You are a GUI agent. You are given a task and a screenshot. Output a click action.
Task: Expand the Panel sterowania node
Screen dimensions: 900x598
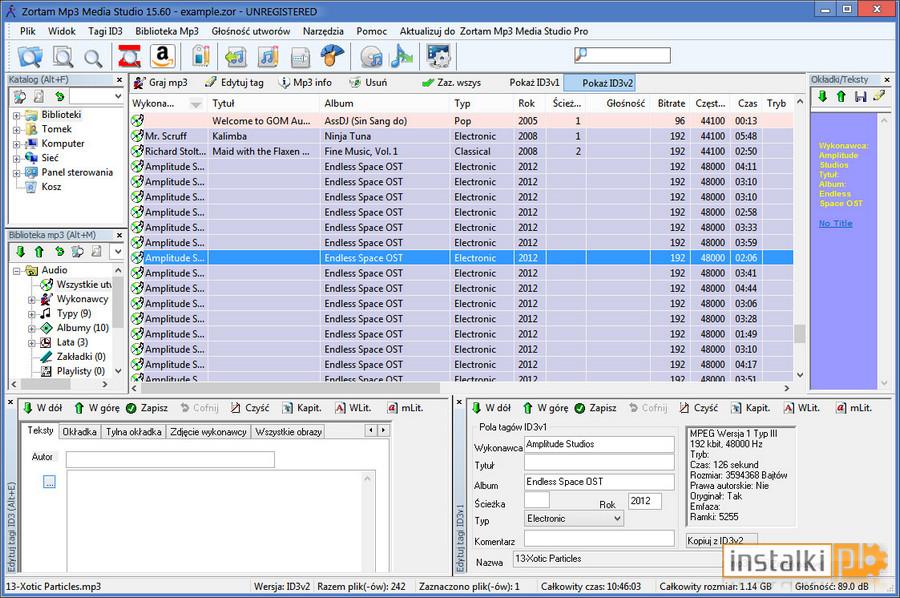point(17,172)
